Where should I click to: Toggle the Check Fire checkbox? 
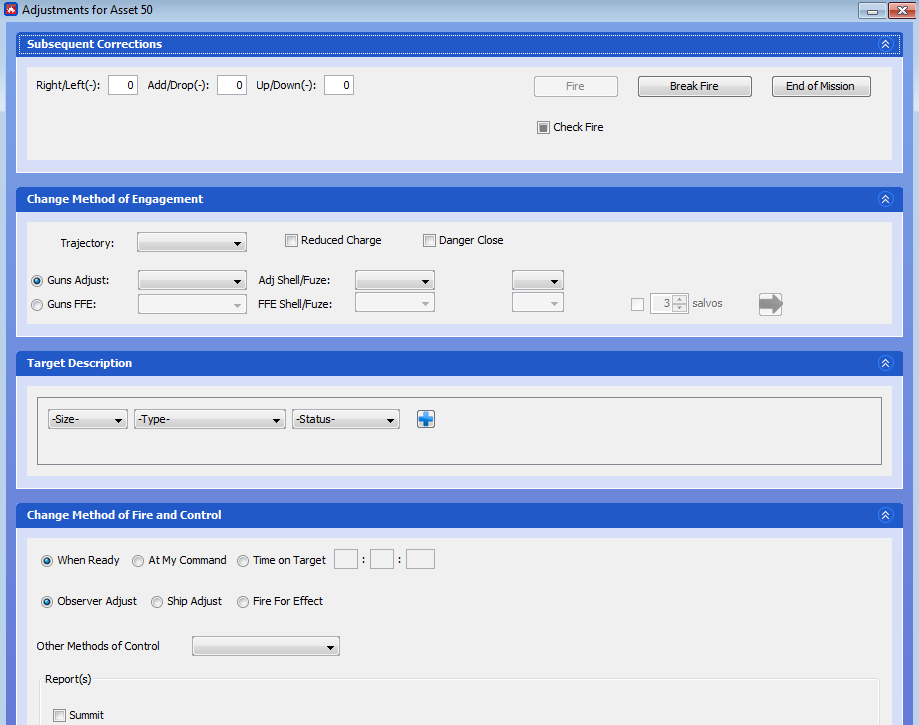click(543, 127)
